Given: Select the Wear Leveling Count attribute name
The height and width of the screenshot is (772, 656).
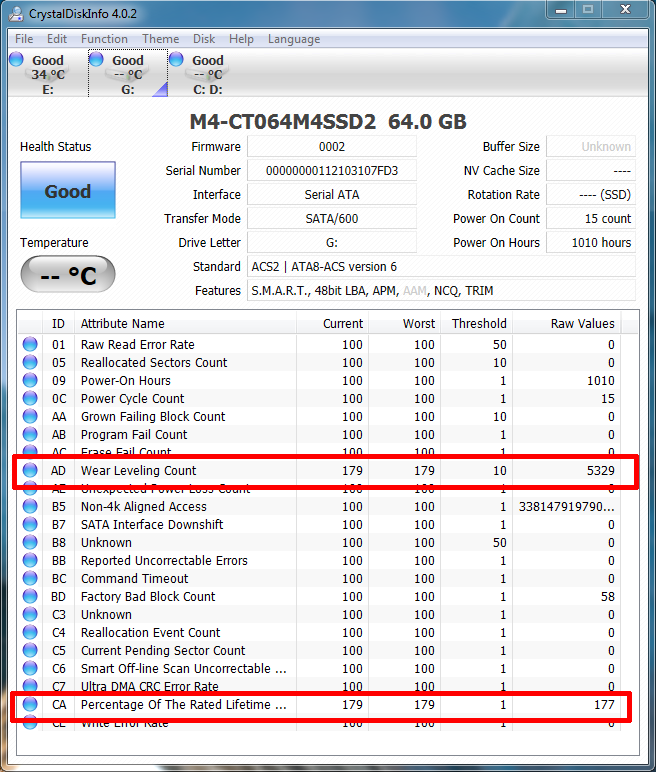Looking at the screenshot, I should pyautogui.click(x=138, y=471).
